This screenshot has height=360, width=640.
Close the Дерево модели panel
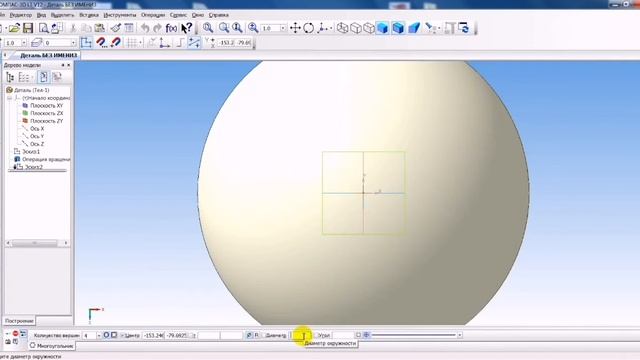point(69,65)
